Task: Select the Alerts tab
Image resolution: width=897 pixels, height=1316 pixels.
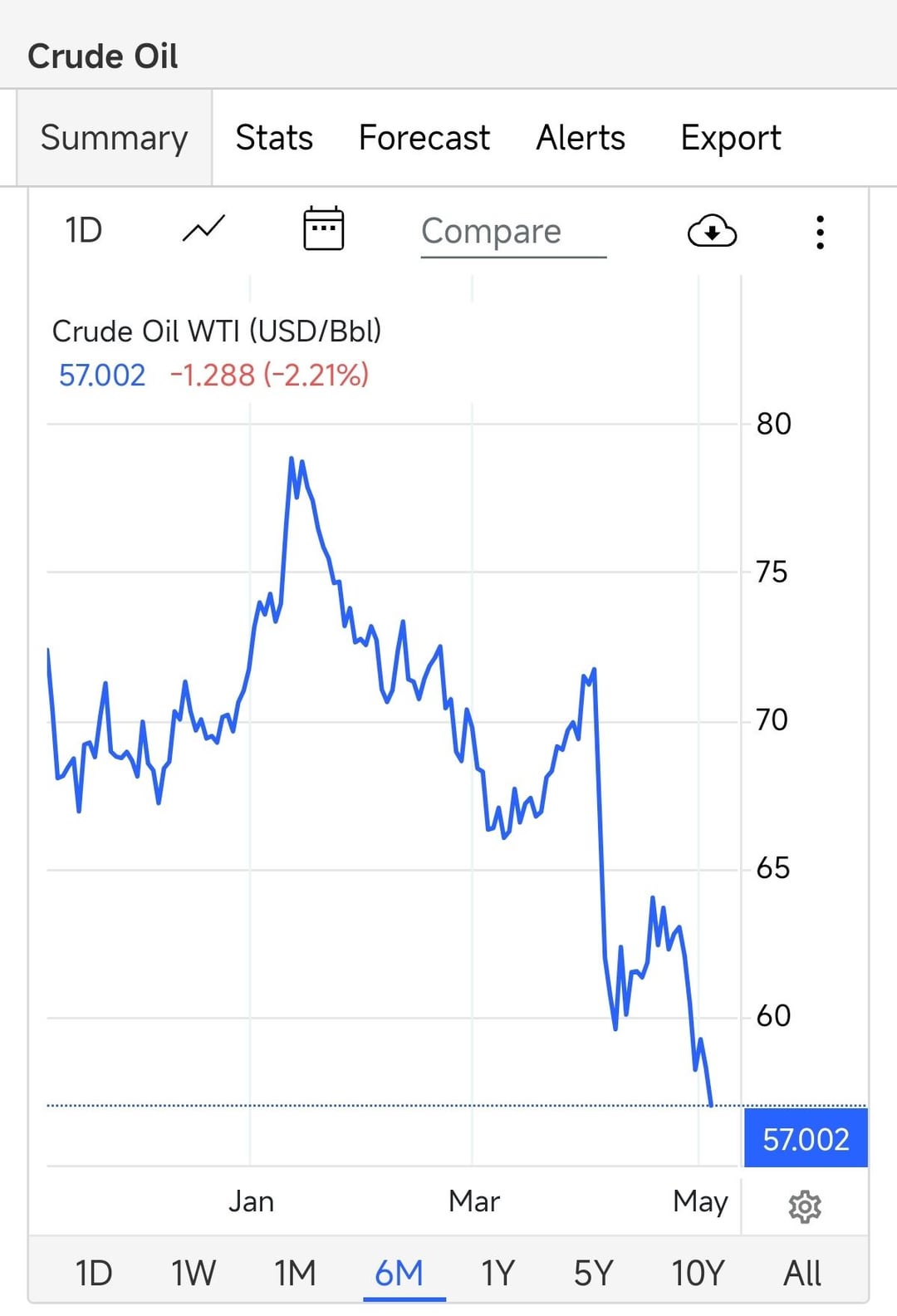Action: pyautogui.click(x=581, y=138)
